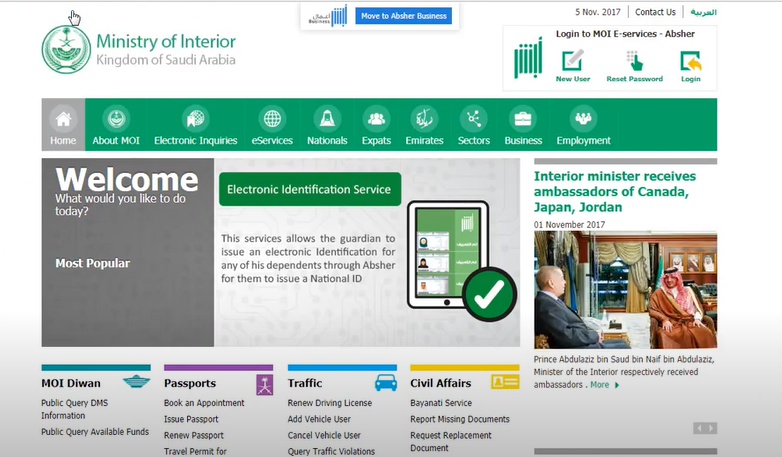Screen dimensions: 782x457
Task: Click the Employment handshake icon
Action: tap(583, 118)
